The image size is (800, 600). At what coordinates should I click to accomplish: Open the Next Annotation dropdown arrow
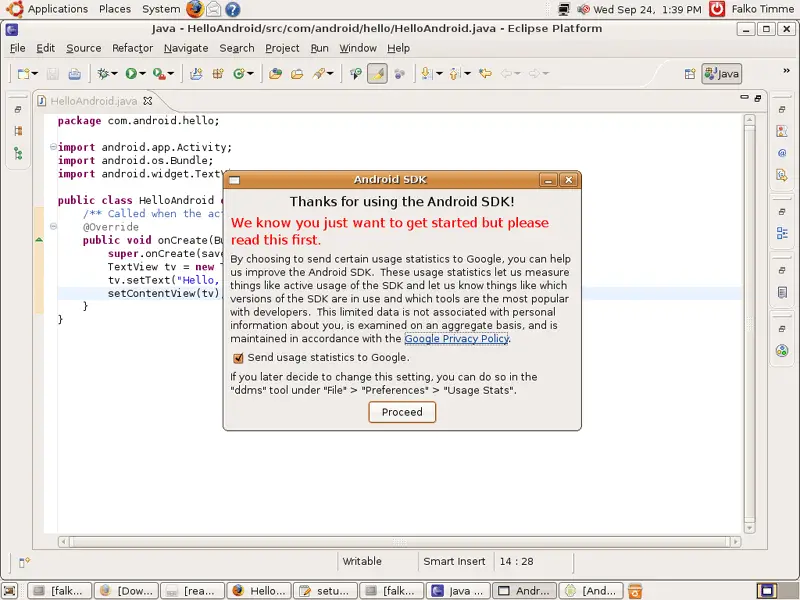[439, 74]
